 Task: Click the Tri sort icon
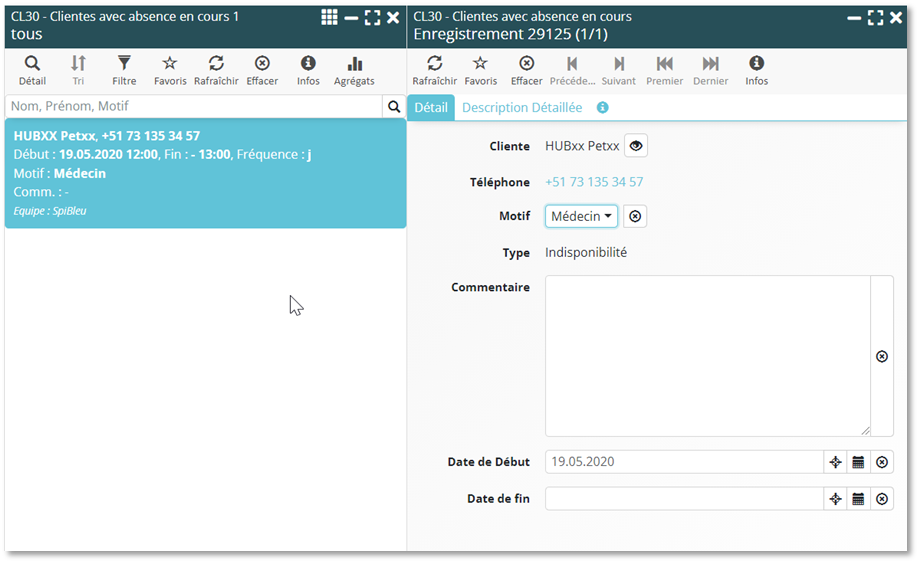tap(78, 70)
